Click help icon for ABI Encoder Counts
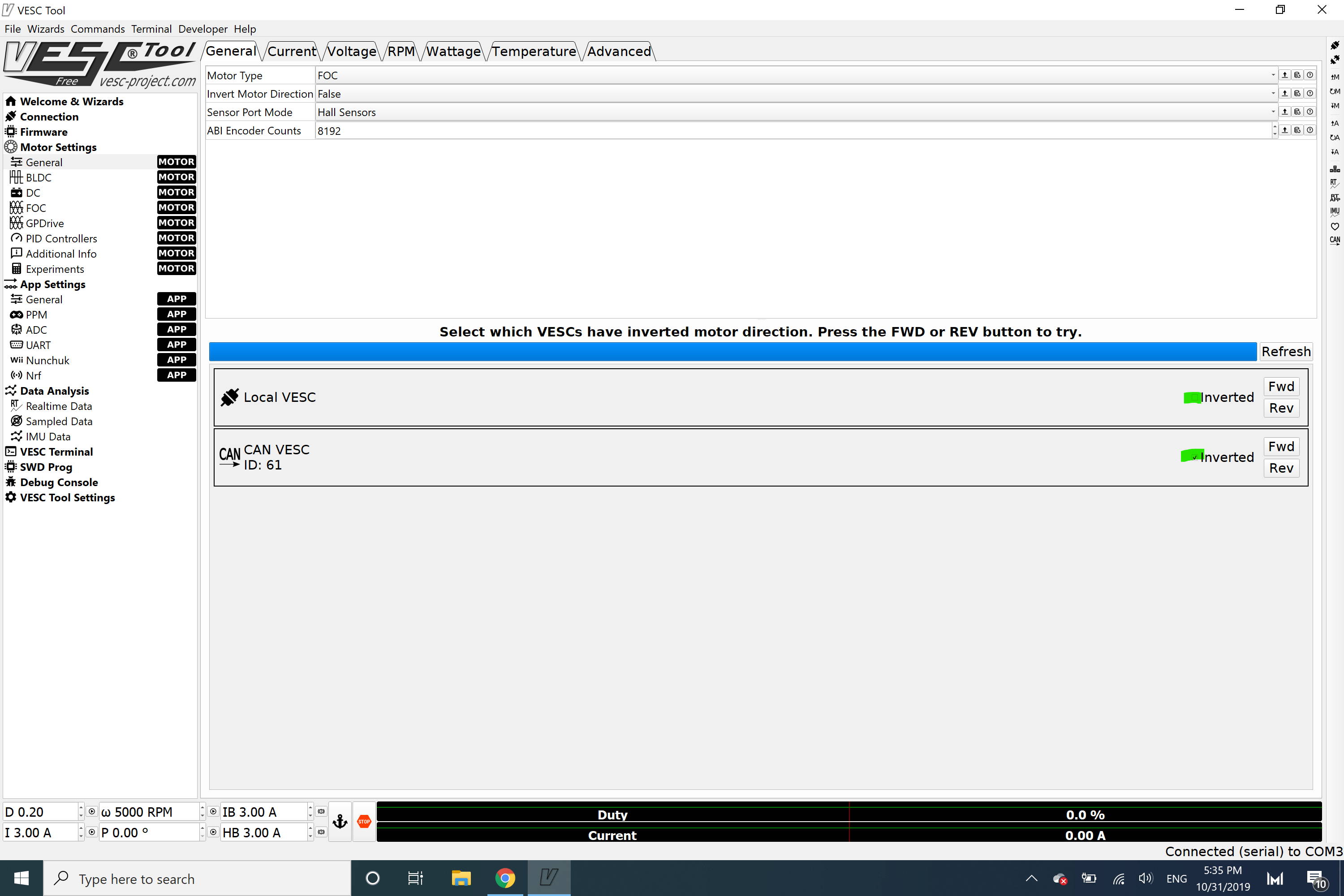This screenshot has width=1344, height=896. click(x=1310, y=130)
